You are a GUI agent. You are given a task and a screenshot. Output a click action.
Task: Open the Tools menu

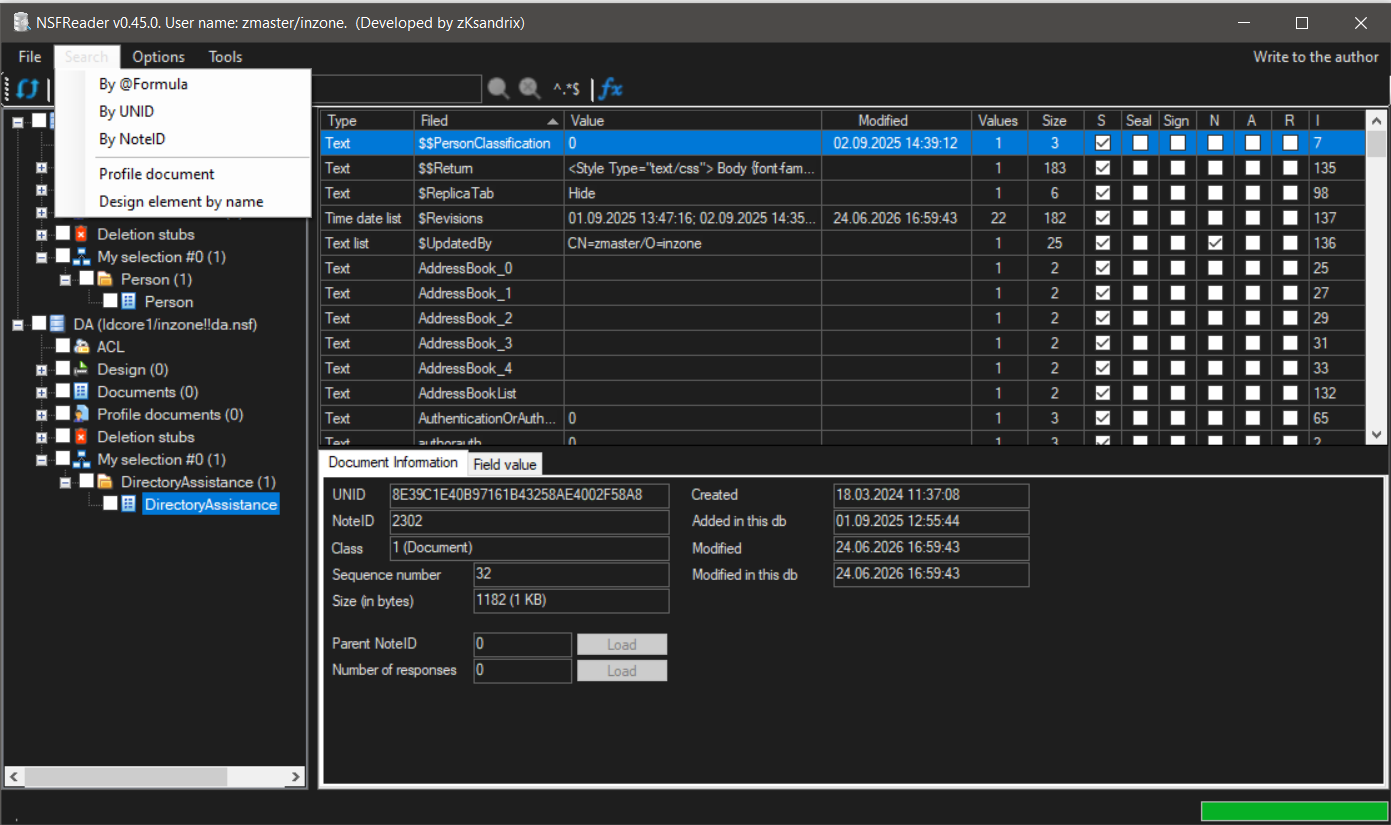pyautogui.click(x=226, y=57)
